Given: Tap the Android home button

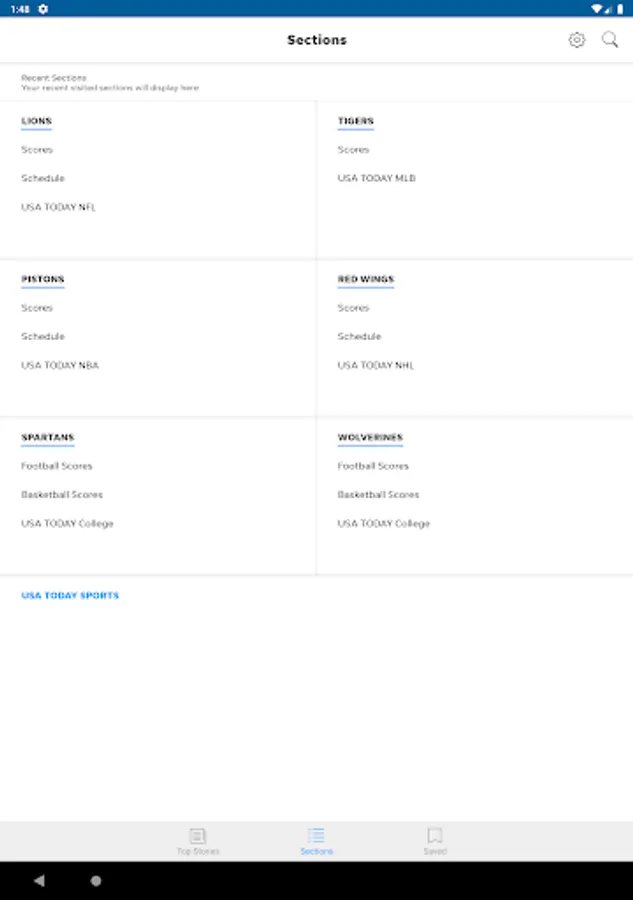Looking at the screenshot, I should click(x=96, y=880).
